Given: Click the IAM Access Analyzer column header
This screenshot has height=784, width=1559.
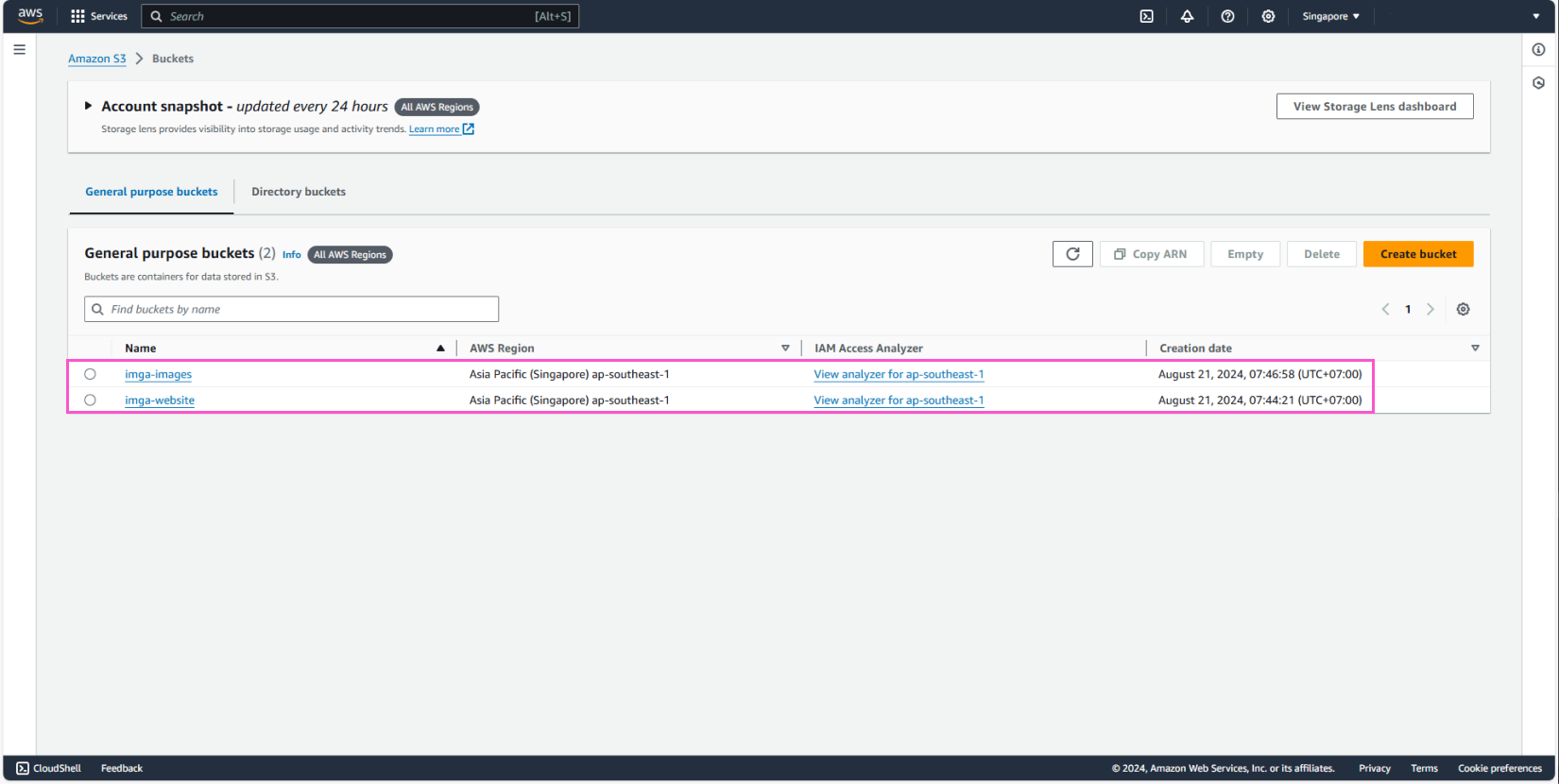Looking at the screenshot, I should [x=868, y=349].
